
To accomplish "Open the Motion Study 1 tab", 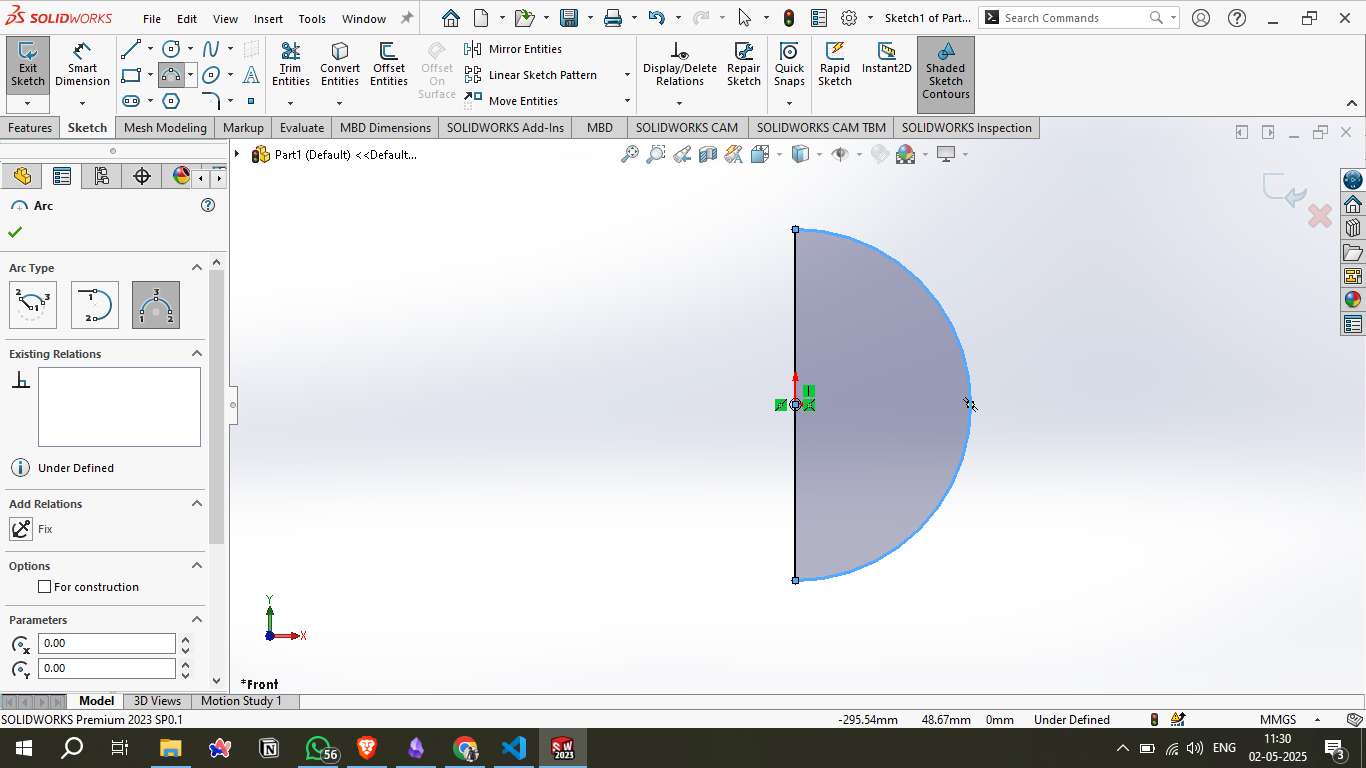I will pyautogui.click(x=241, y=701).
